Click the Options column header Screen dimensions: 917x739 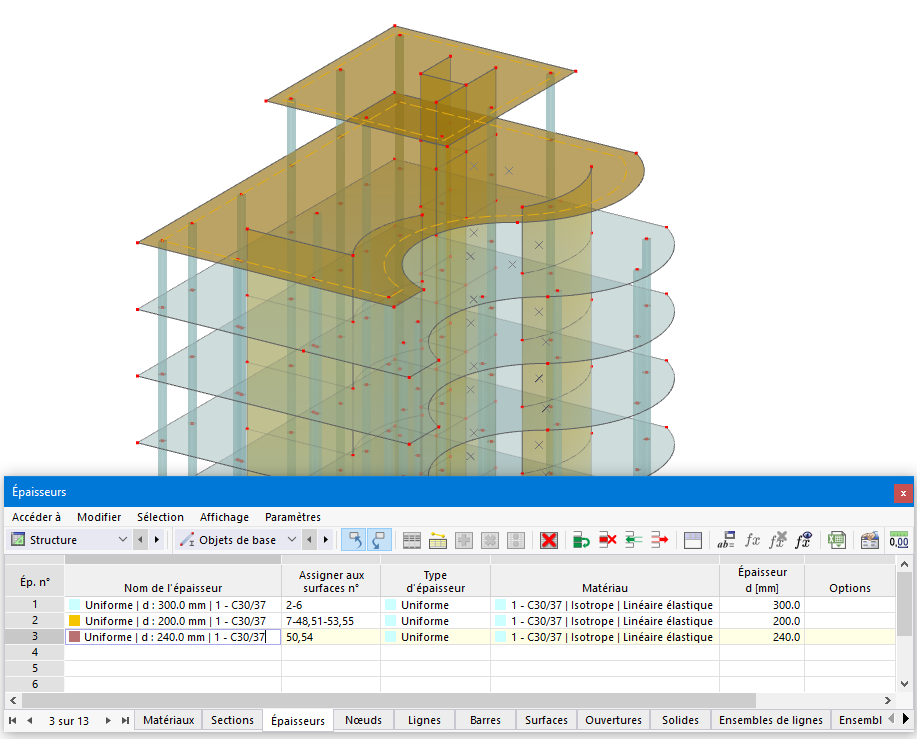850,581
